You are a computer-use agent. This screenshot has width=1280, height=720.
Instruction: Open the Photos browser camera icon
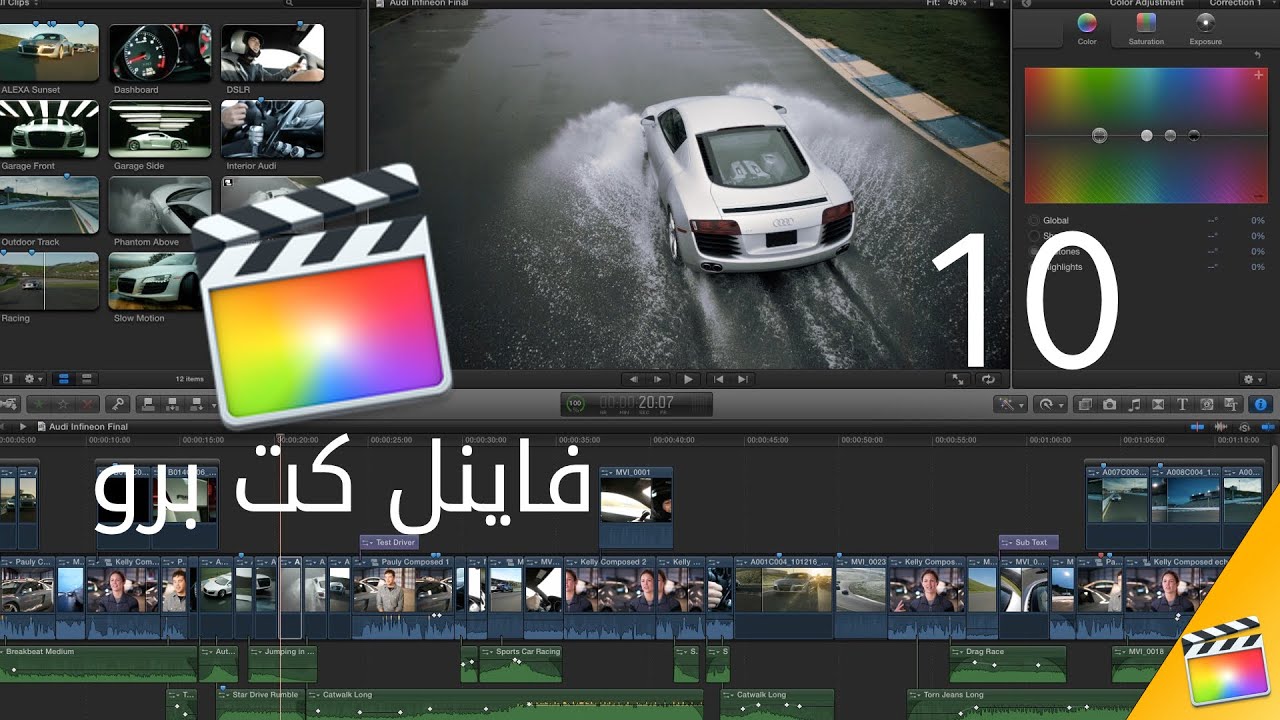click(x=1109, y=404)
